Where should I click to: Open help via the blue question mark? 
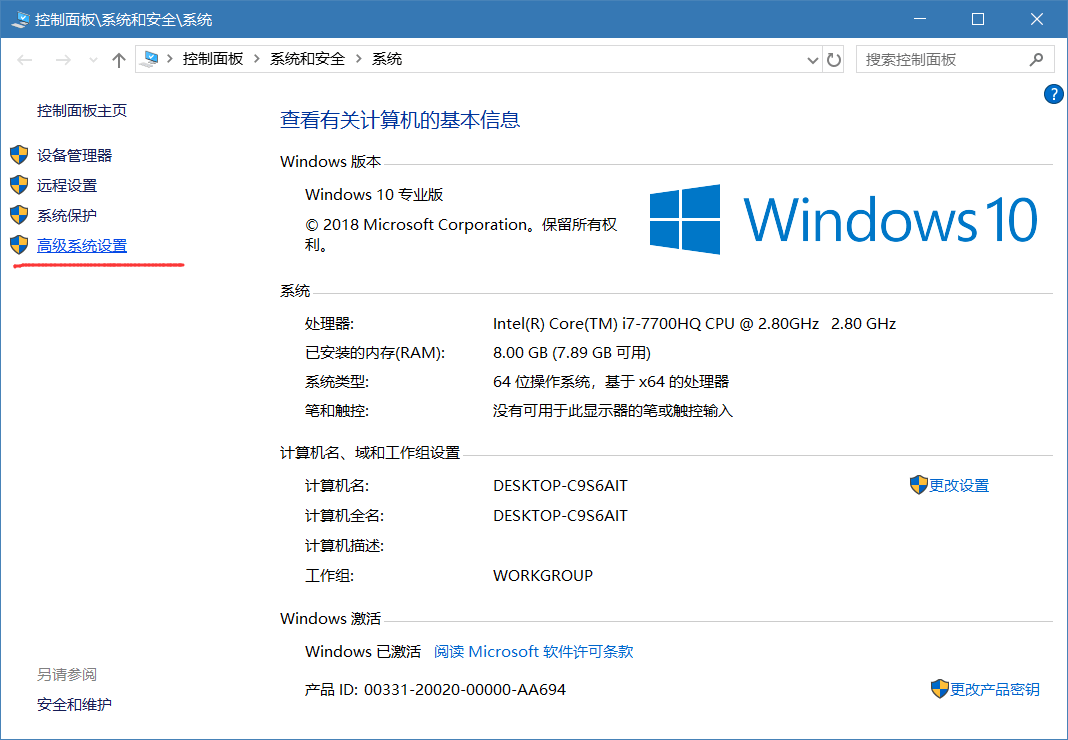(1053, 94)
